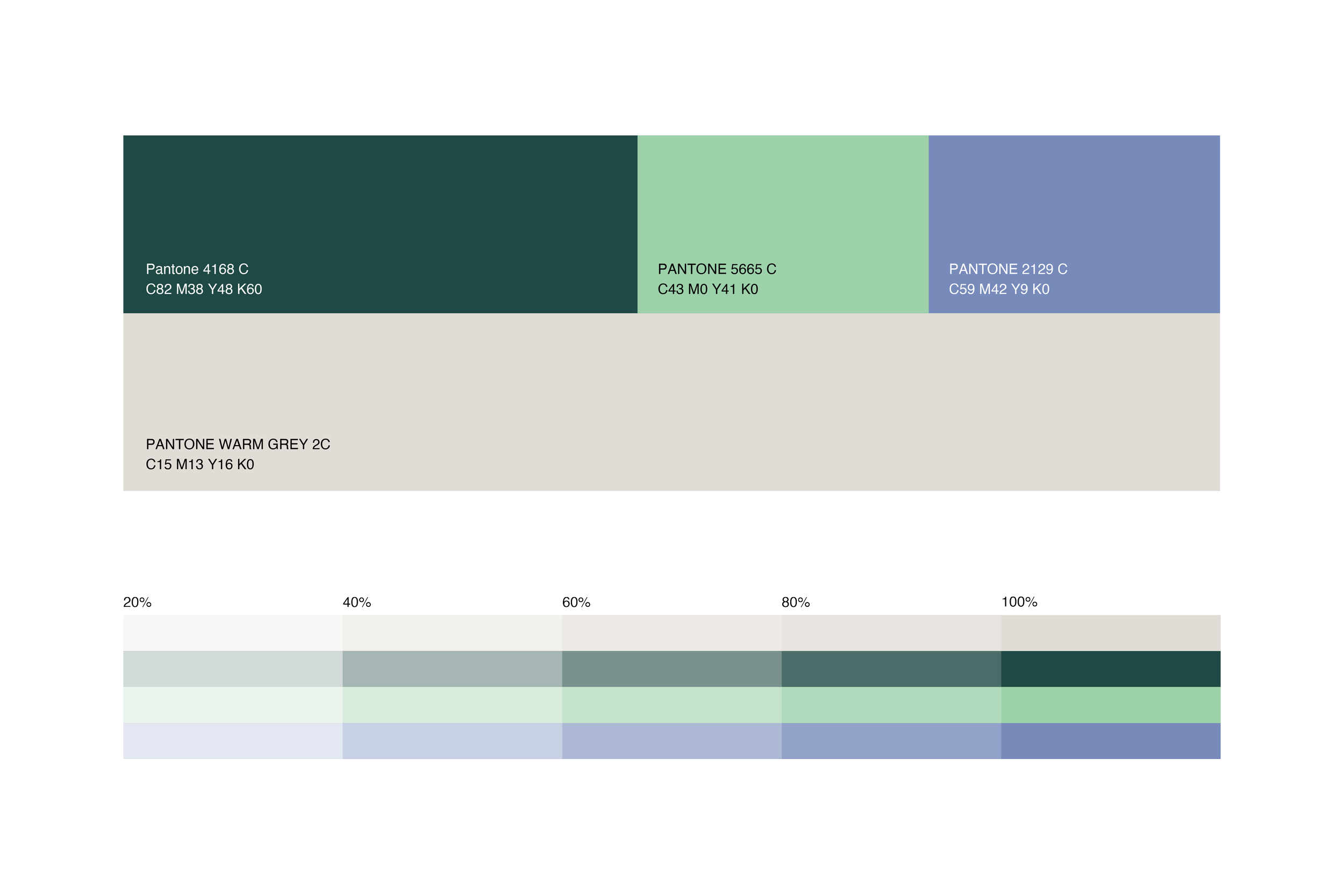The width and height of the screenshot is (1344, 896).
Task: Click the warm grey horizontal bar under the scale
Action: 671,633
